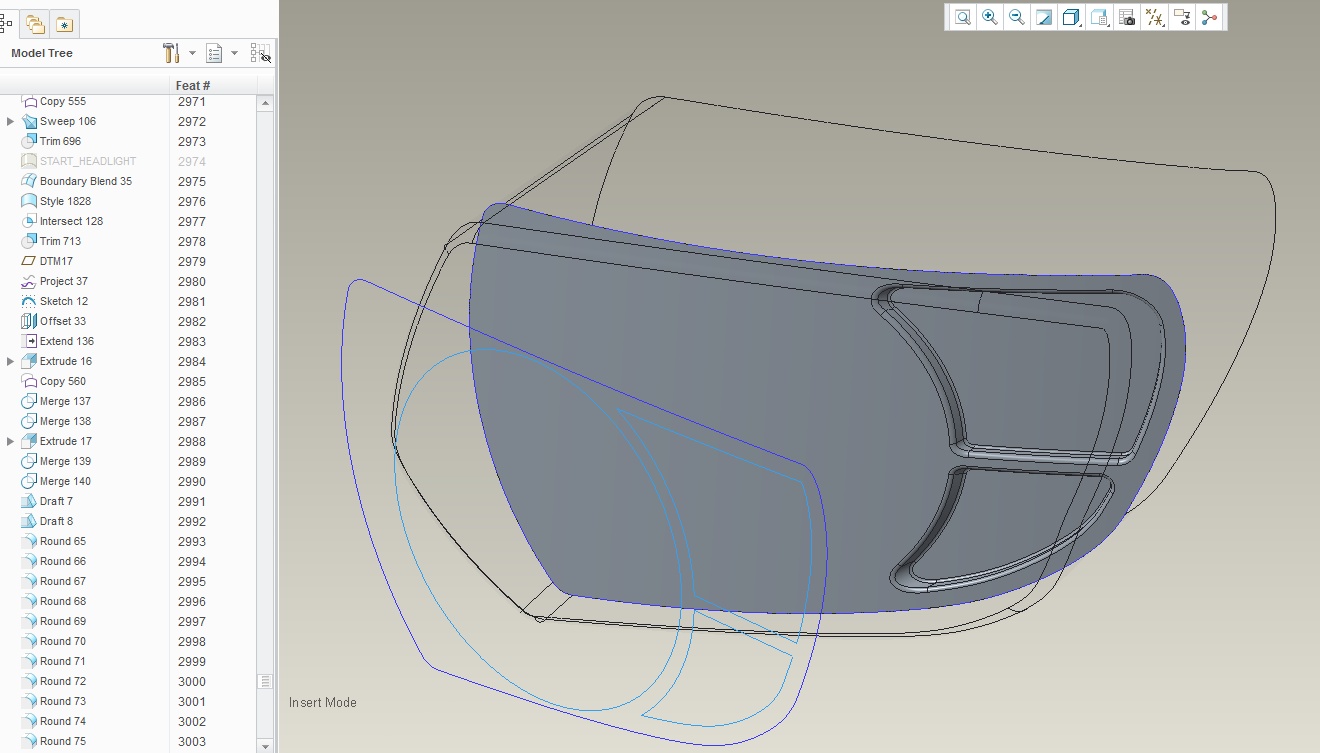Click the Repaint screen icon
This screenshot has width=1320, height=753.
(1044, 17)
